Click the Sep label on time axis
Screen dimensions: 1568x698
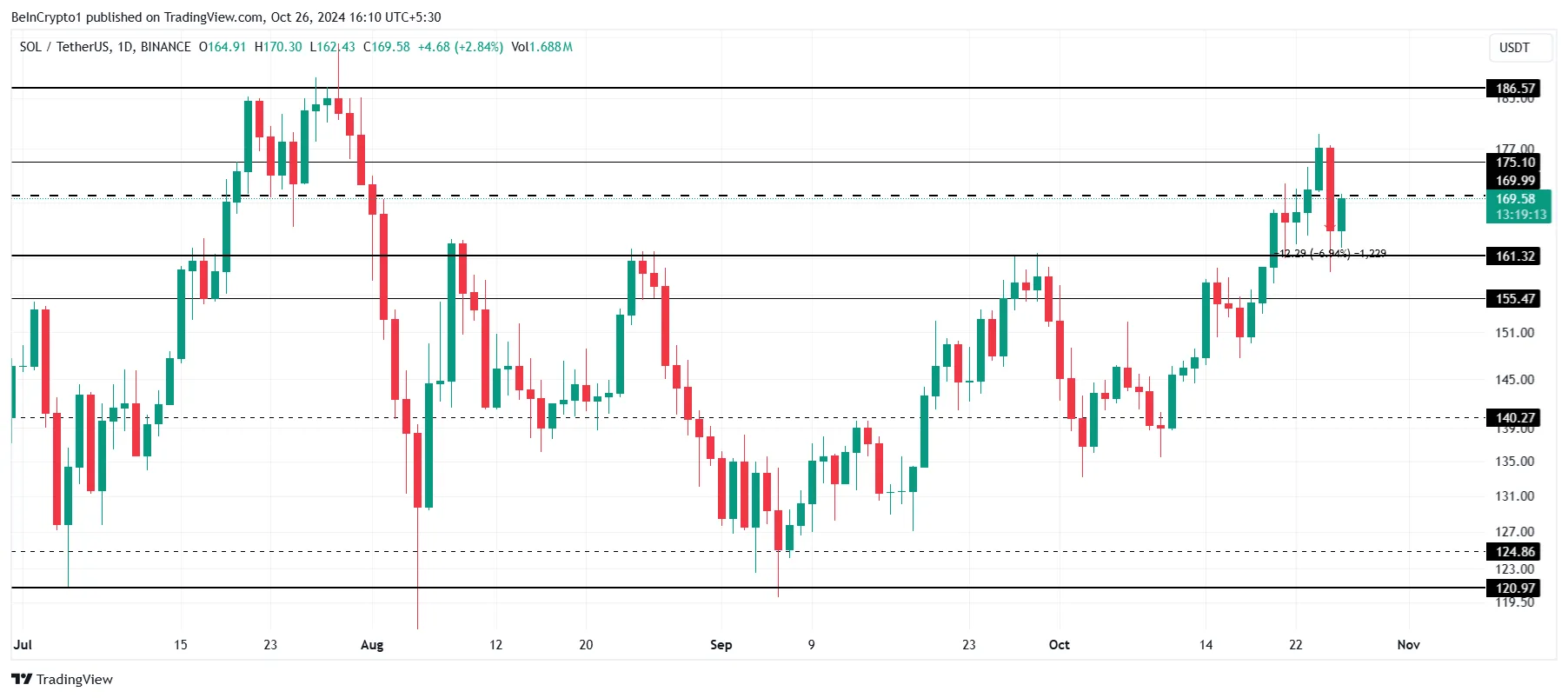[721, 645]
